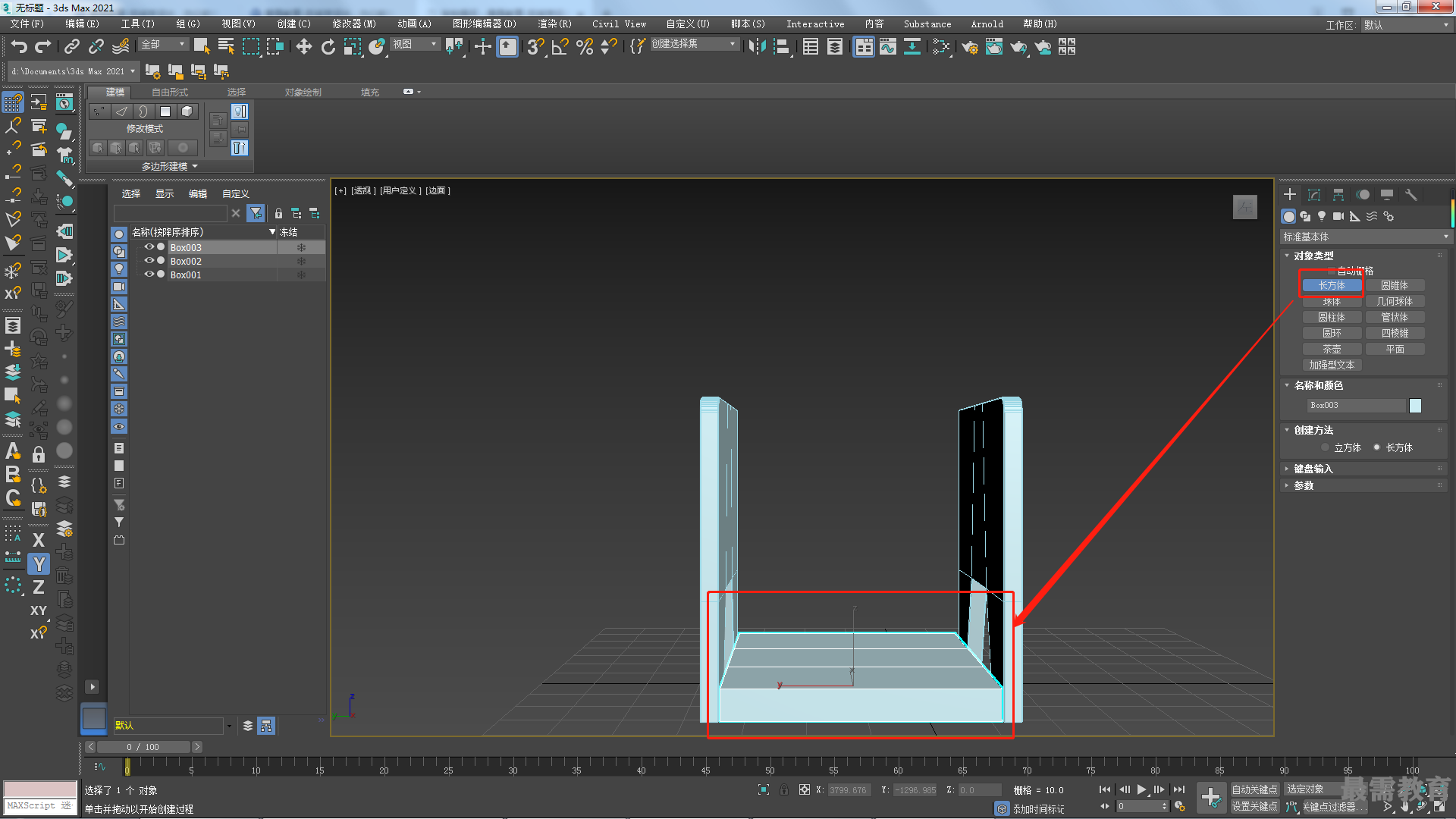Toggle 自动关键点 auto key mode
The image size is (1456, 819).
click(x=1254, y=790)
